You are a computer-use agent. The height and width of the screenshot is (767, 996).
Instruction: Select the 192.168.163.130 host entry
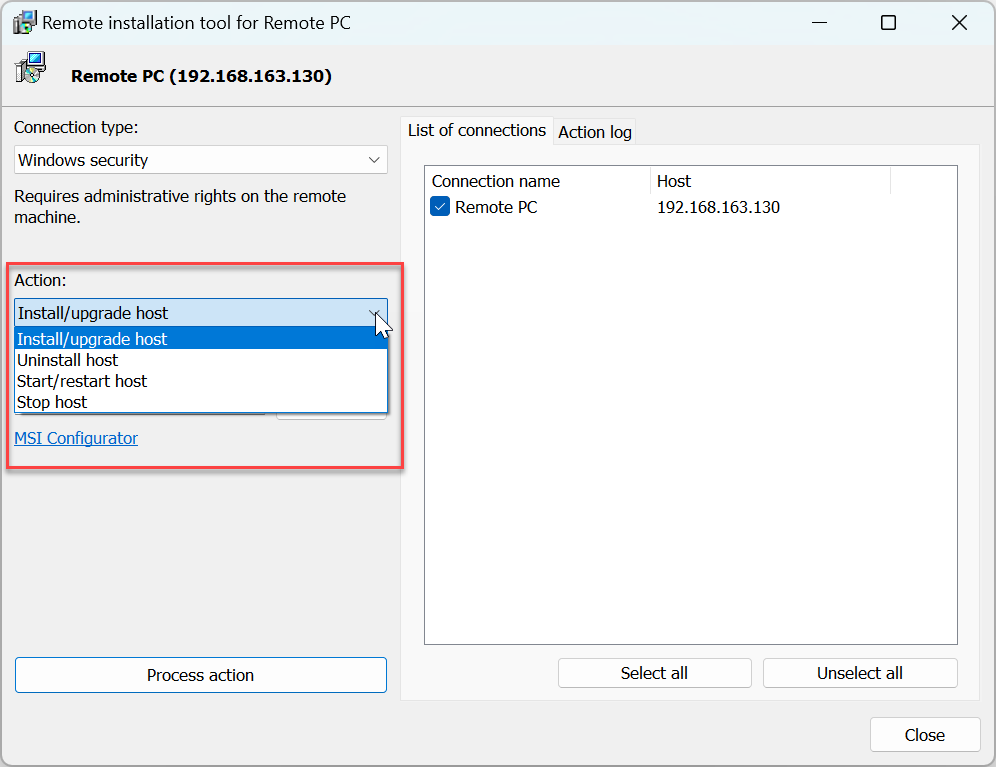[x=718, y=208]
